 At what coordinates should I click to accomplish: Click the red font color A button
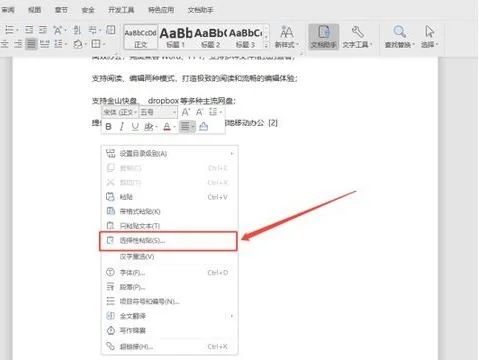(x=167, y=126)
